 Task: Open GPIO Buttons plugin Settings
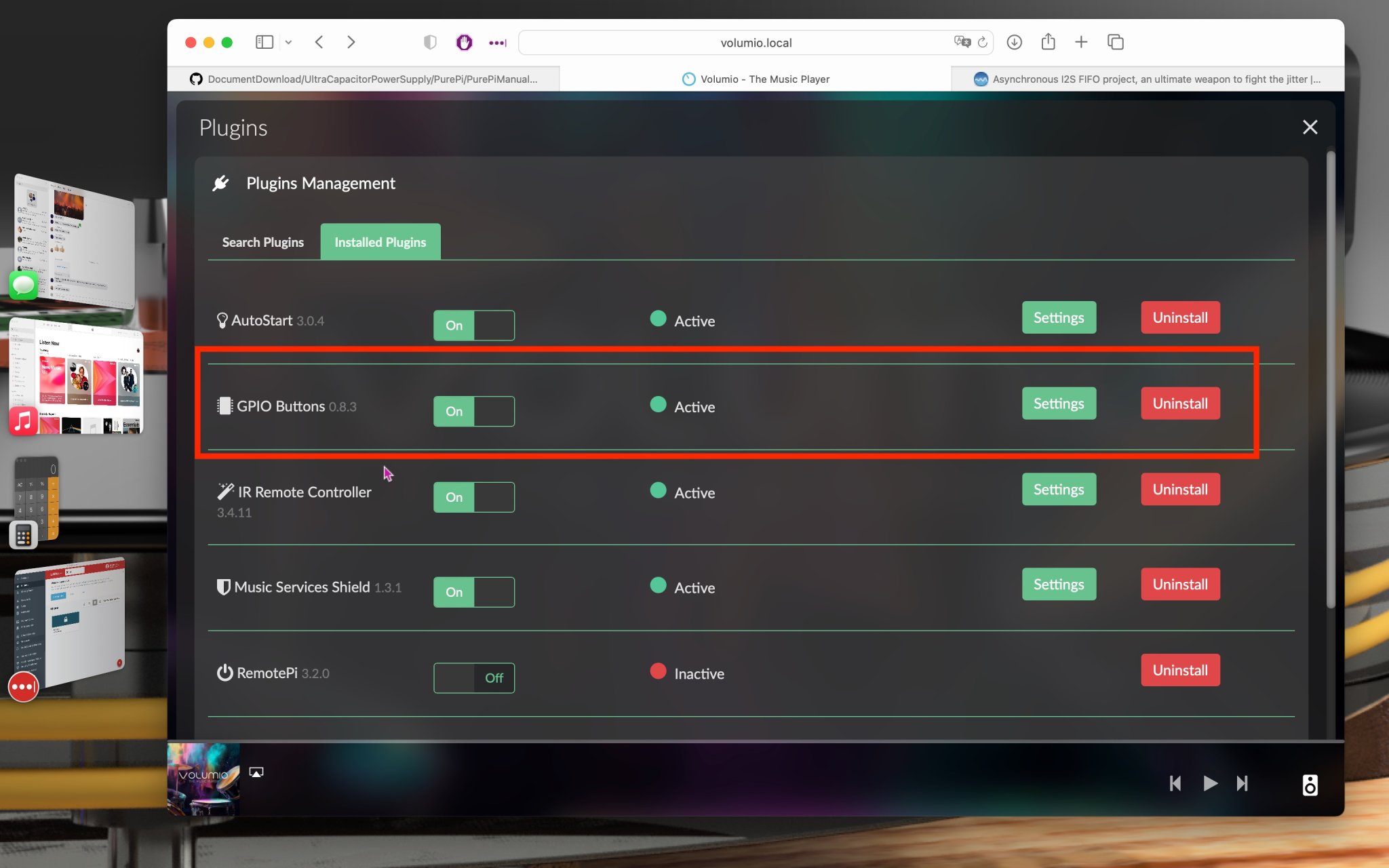1059,403
